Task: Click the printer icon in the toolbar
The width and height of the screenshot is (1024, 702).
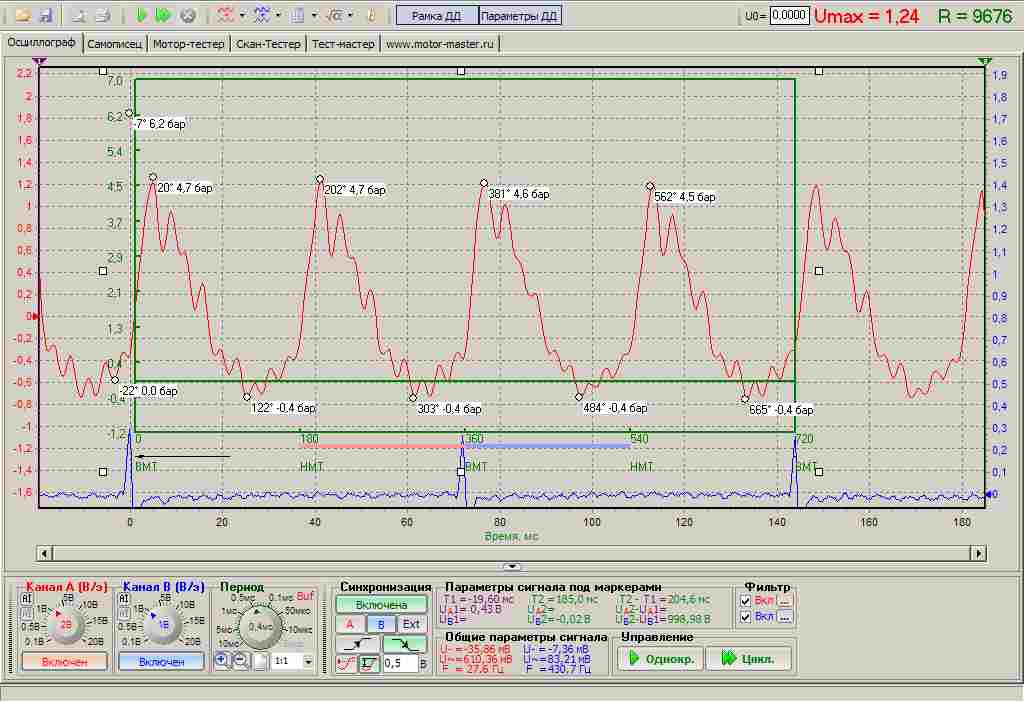Action: [103, 15]
